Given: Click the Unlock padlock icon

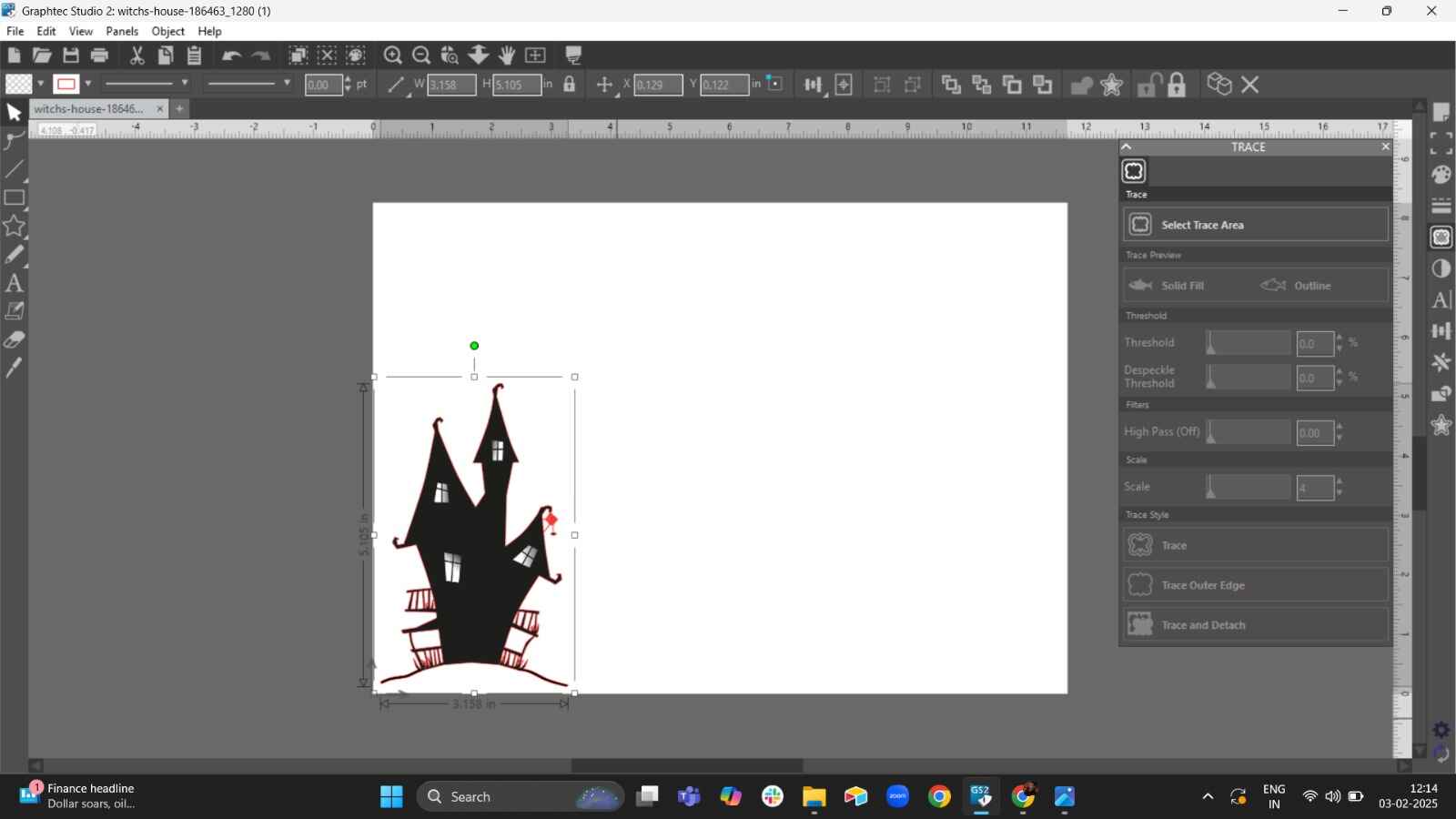Looking at the screenshot, I should pos(1149,85).
